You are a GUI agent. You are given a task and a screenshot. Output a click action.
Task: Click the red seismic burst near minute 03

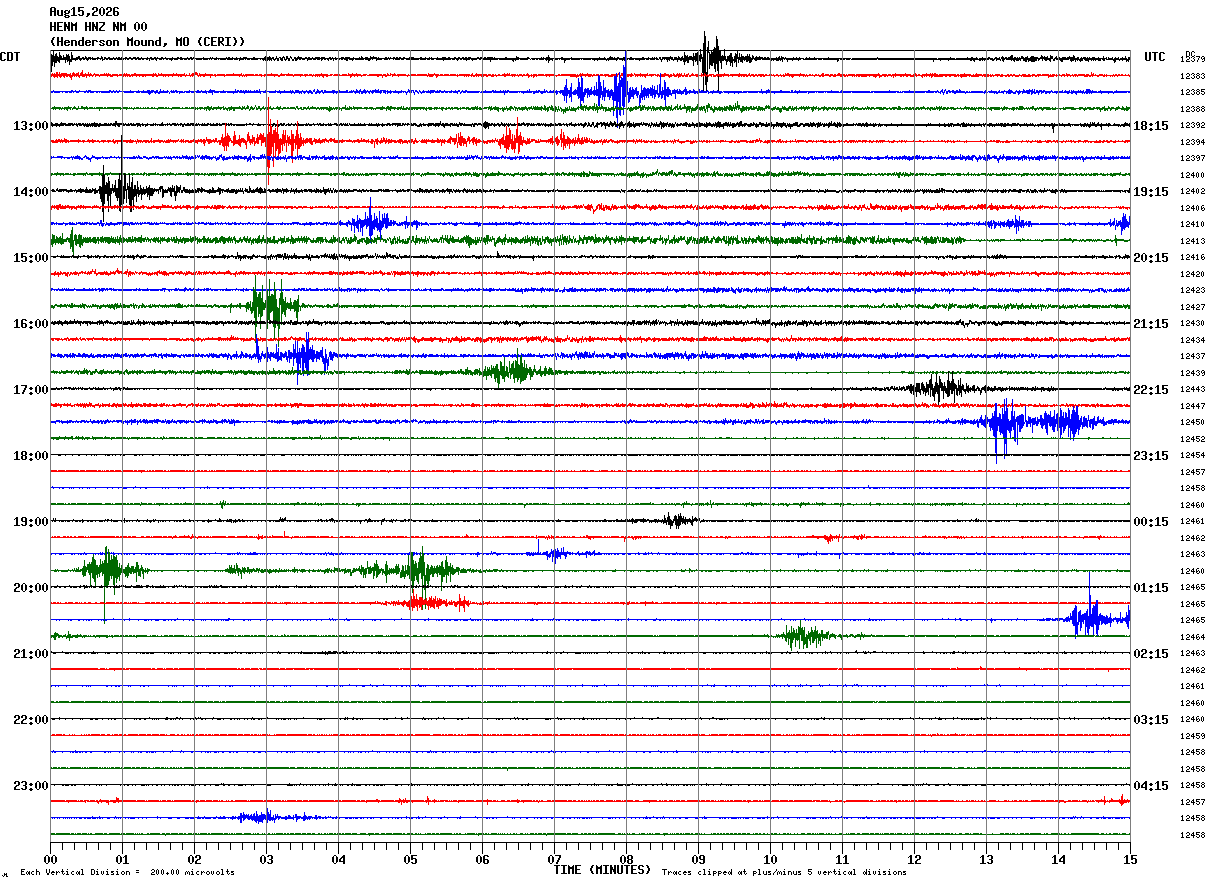pos(270,140)
